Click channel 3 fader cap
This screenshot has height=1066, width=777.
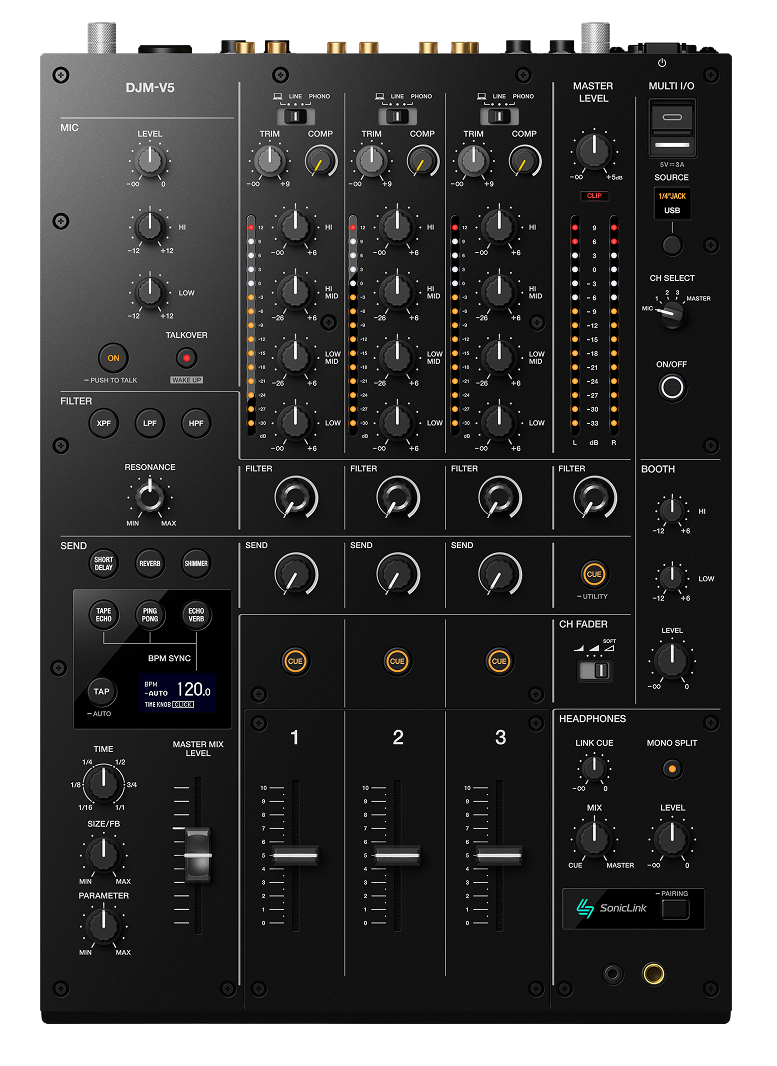coord(499,855)
